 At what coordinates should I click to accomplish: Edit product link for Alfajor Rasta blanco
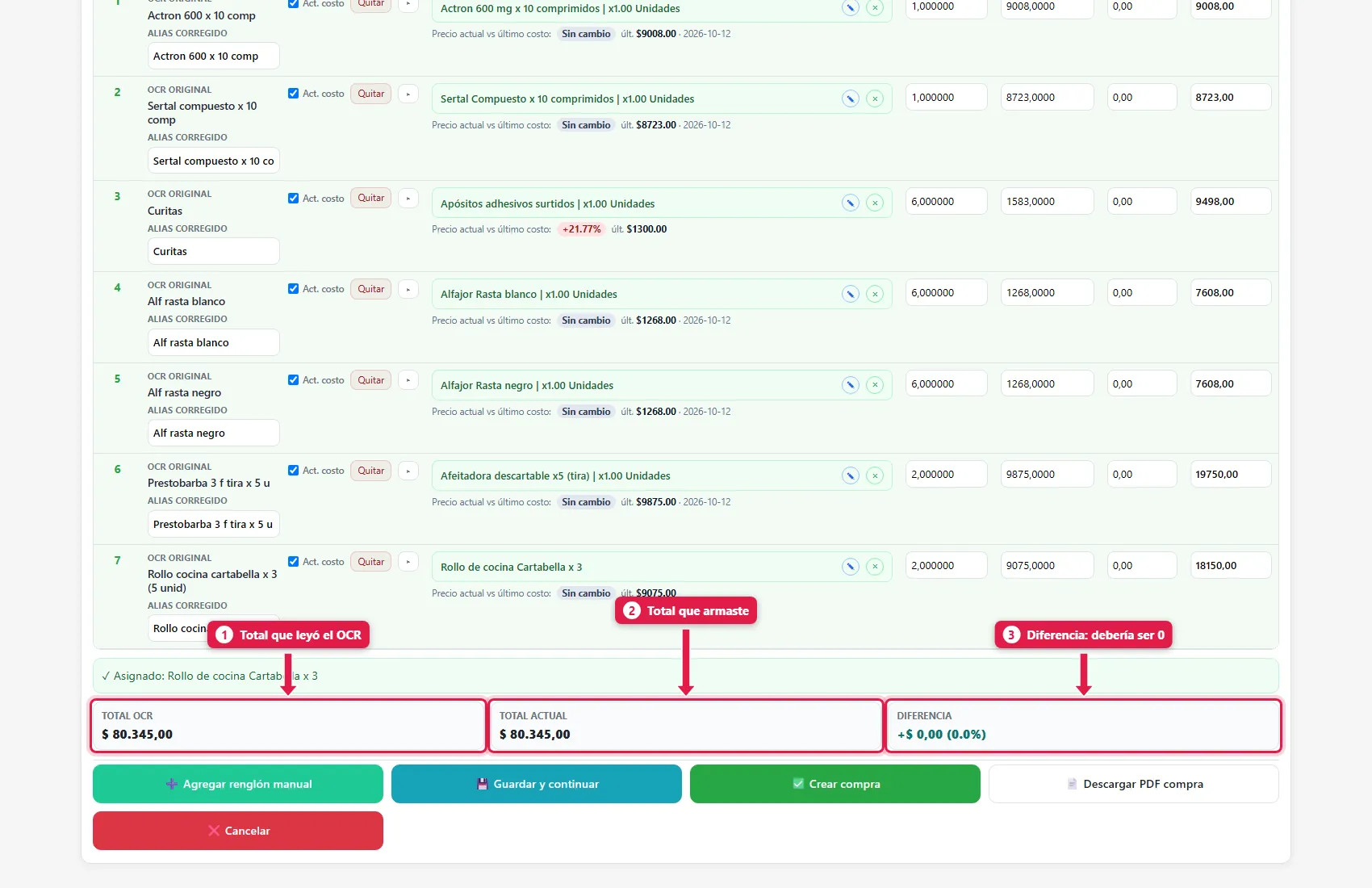click(850, 294)
